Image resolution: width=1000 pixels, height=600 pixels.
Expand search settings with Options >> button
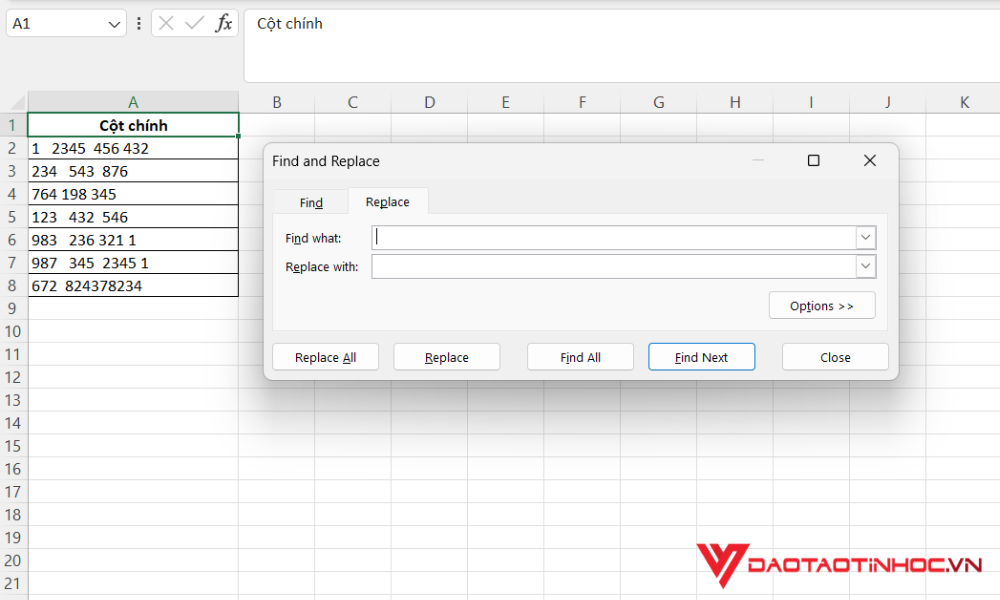(822, 305)
